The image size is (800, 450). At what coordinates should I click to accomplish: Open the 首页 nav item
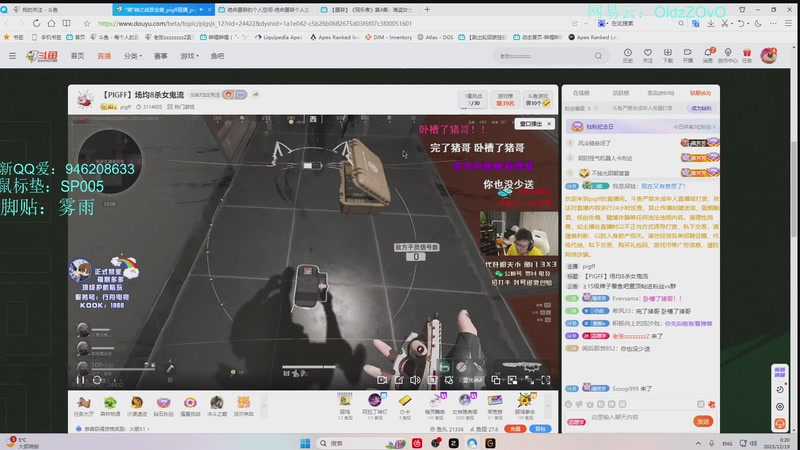click(78, 56)
